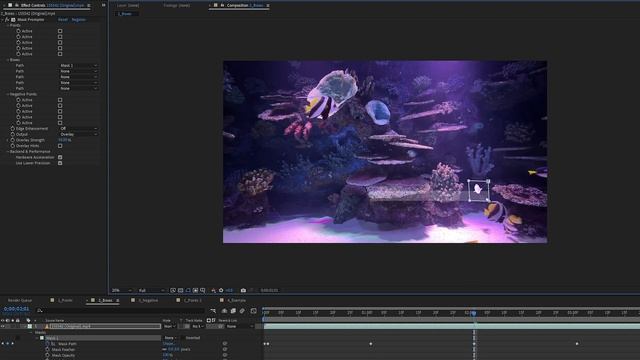The image size is (640, 360).
Task: Collapse the Negative Points group
Action: [8, 94]
